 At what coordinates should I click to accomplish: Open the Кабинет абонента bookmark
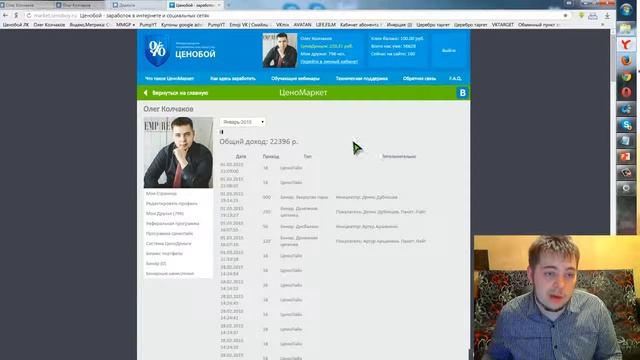click(x=361, y=25)
